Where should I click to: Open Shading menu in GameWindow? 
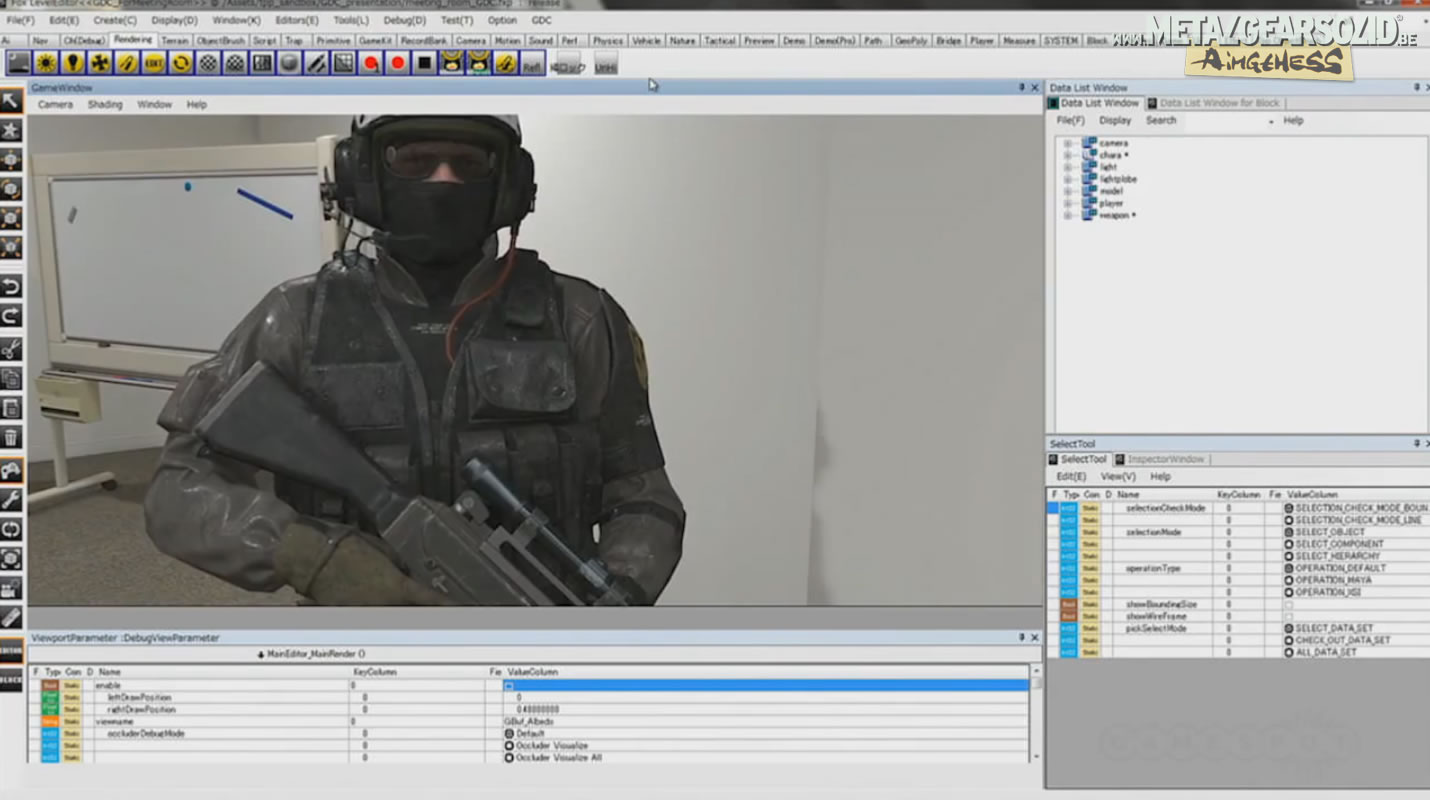105,104
